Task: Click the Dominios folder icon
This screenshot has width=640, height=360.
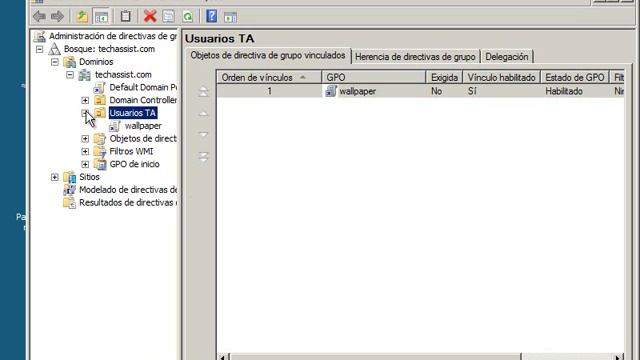Action: coord(70,62)
